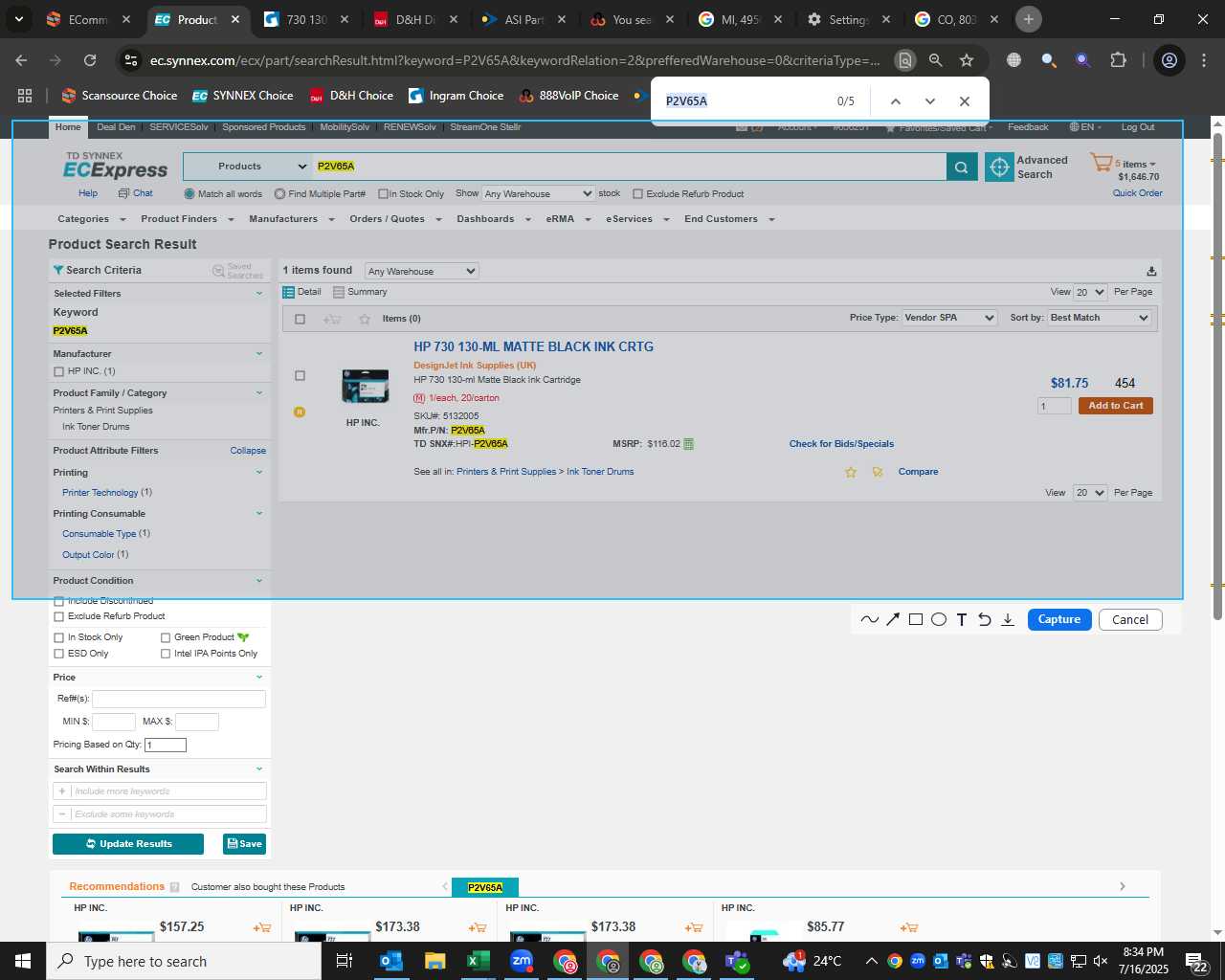Check the HP INC. manufacturer filter
The width and height of the screenshot is (1225, 980).
coord(58,371)
